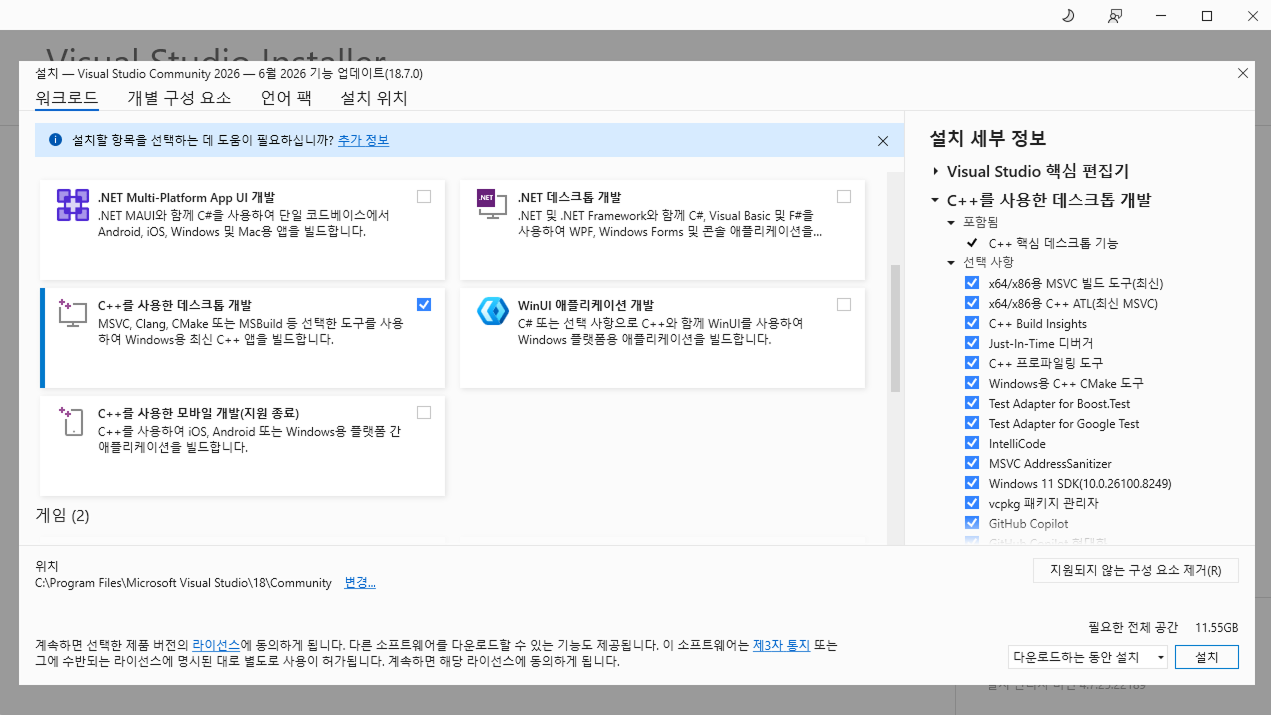Switch to the 설치 위치 tab

(374, 98)
